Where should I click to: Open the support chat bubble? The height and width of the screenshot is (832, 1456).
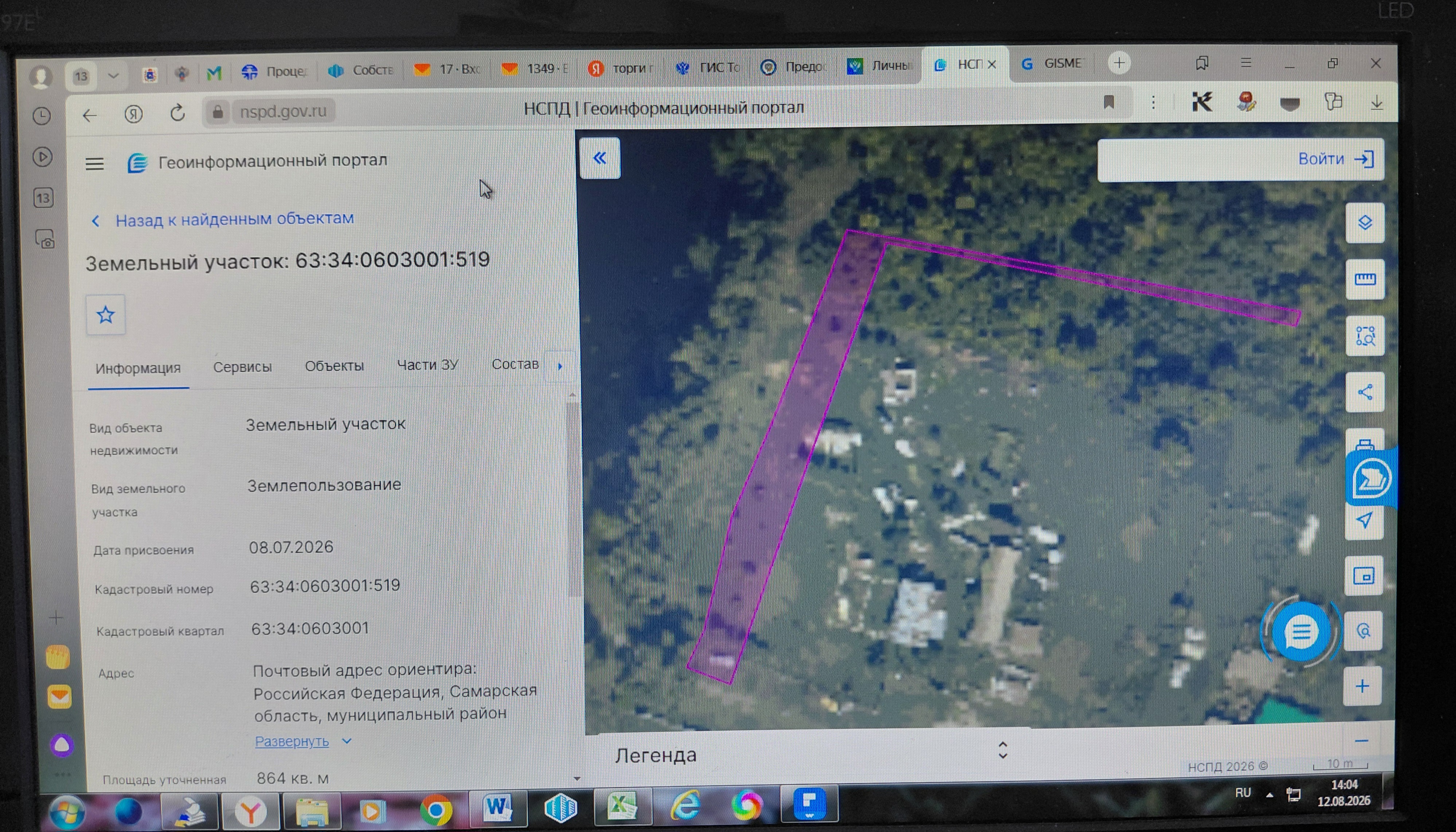[1301, 632]
